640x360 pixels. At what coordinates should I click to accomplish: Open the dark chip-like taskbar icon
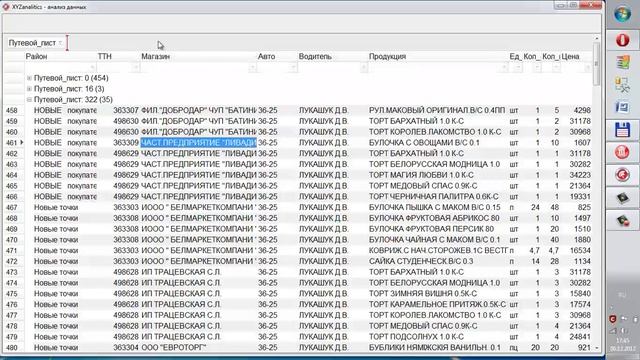(x=622, y=198)
